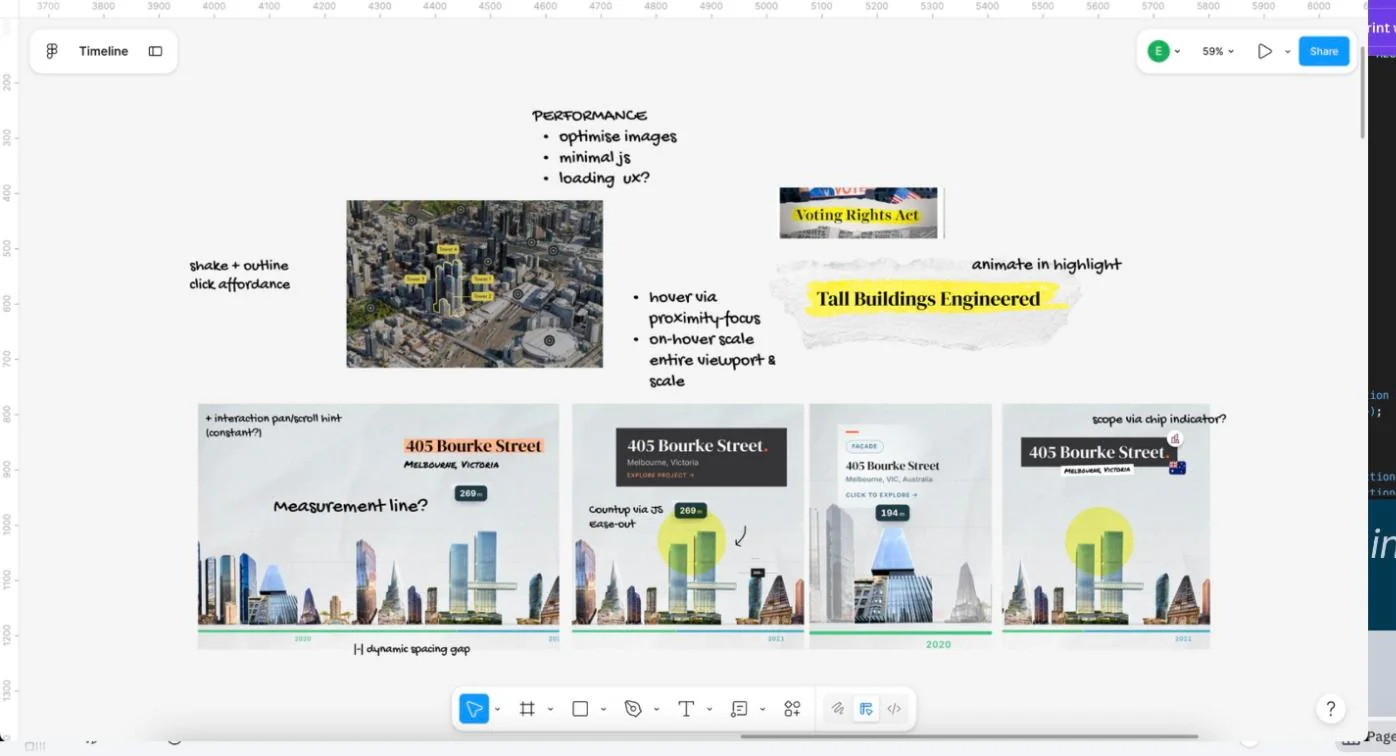Viewport: 1396px width, 756px height.
Task: Select the 'minimal js' note
Action: pos(595,158)
